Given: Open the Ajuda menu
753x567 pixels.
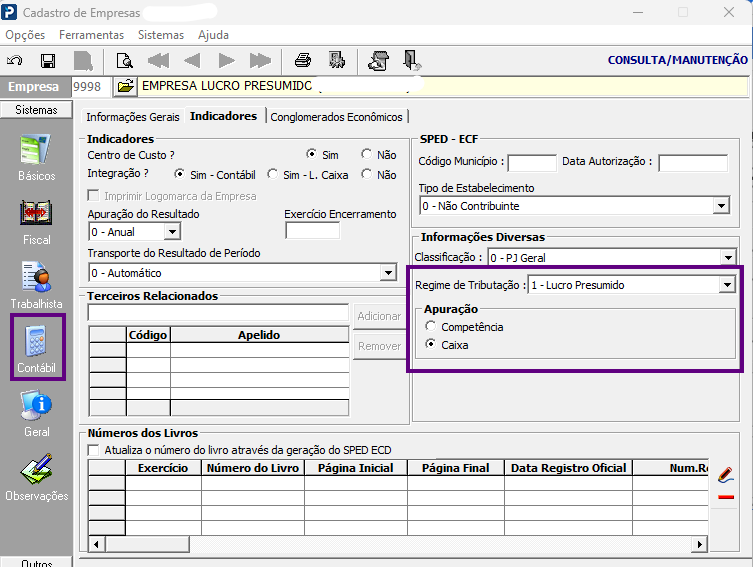Looking at the screenshot, I should pos(213,35).
